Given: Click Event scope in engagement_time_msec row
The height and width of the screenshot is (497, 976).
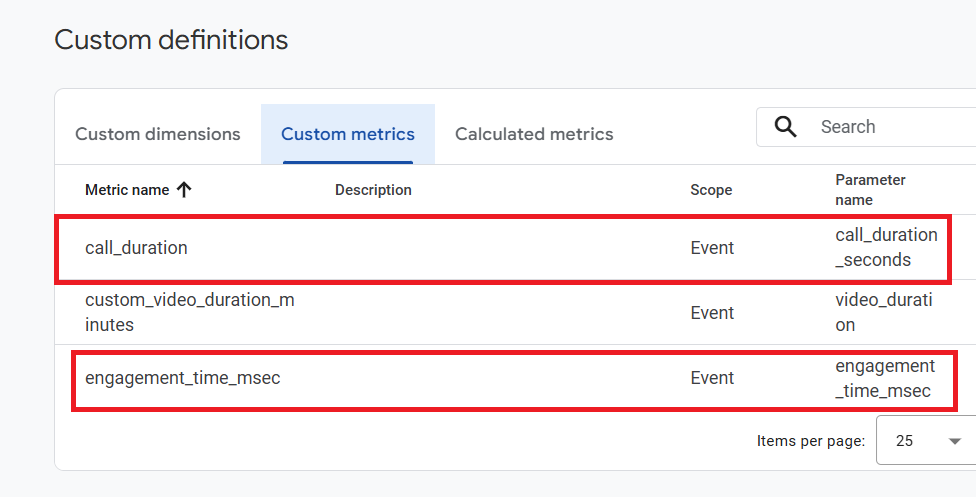Looking at the screenshot, I should coord(712,378).
